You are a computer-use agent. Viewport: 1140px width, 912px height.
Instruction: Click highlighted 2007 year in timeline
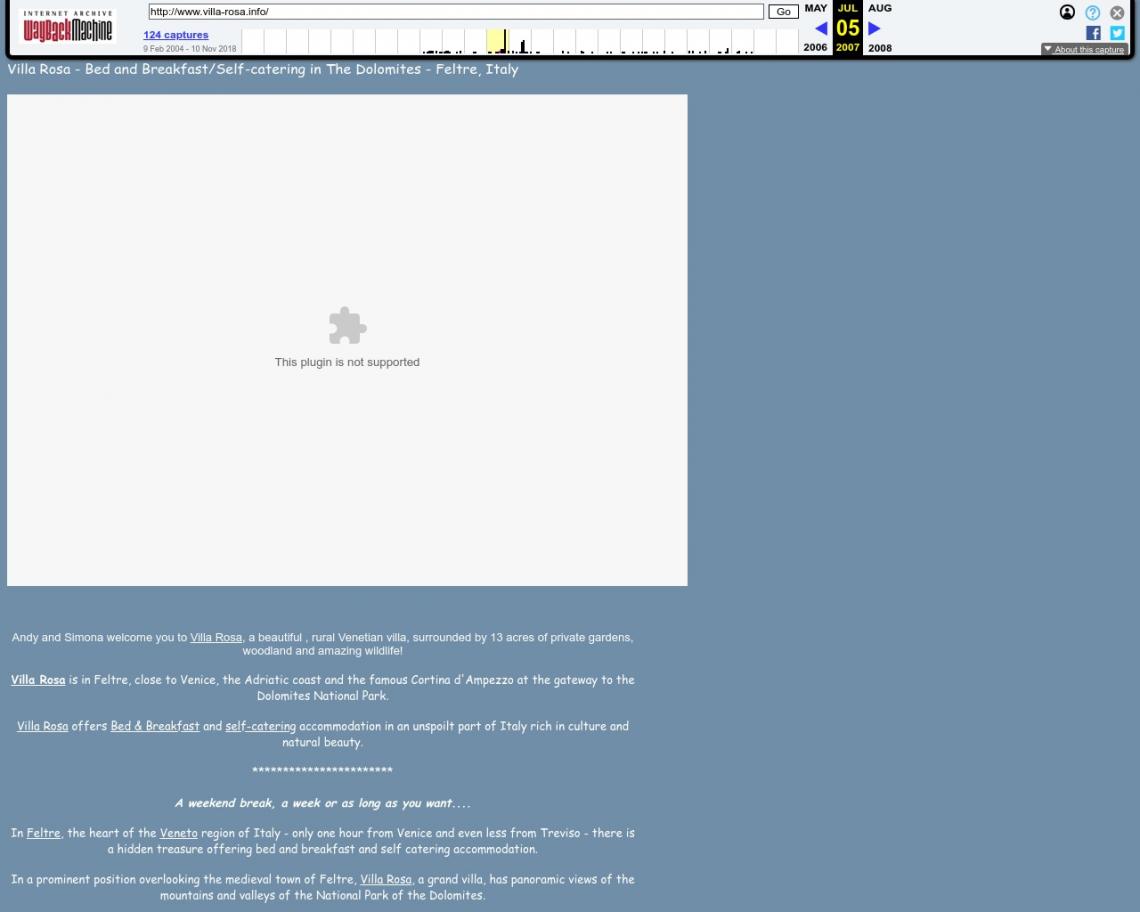[x=497, y=41]
